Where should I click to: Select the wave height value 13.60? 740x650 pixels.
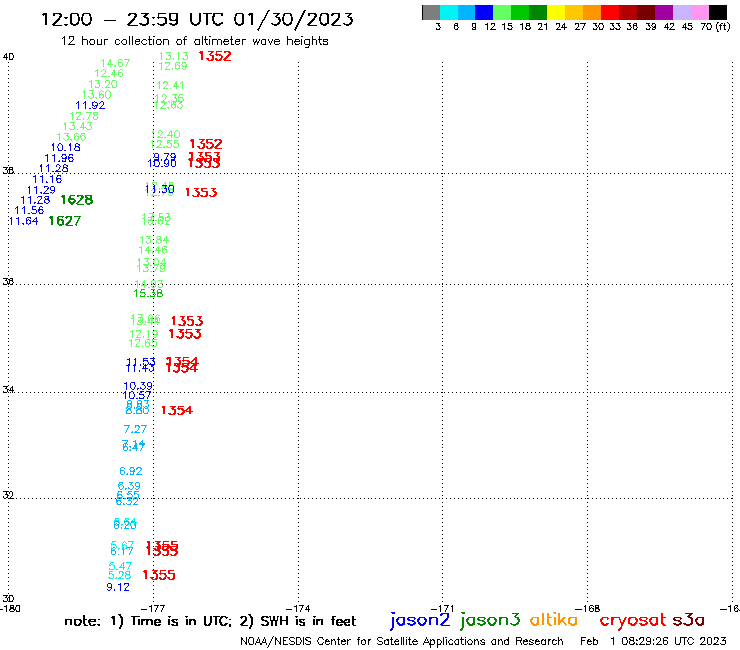tap(97, 95)
